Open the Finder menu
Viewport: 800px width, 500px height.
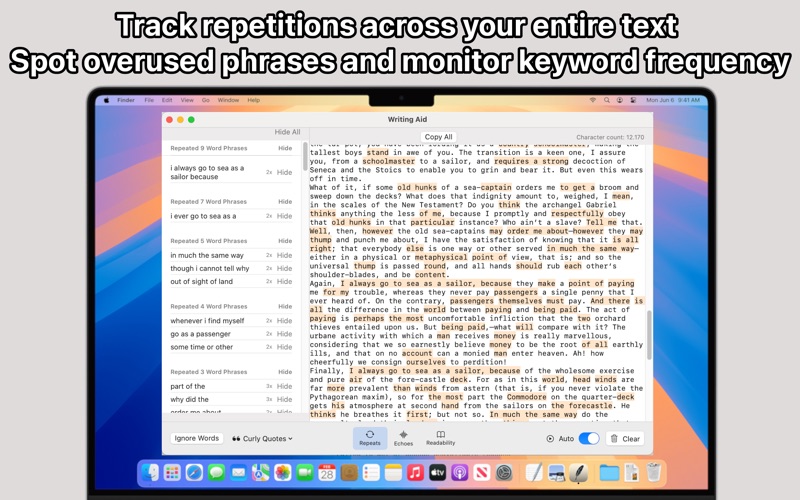click(x=126, y=100)
